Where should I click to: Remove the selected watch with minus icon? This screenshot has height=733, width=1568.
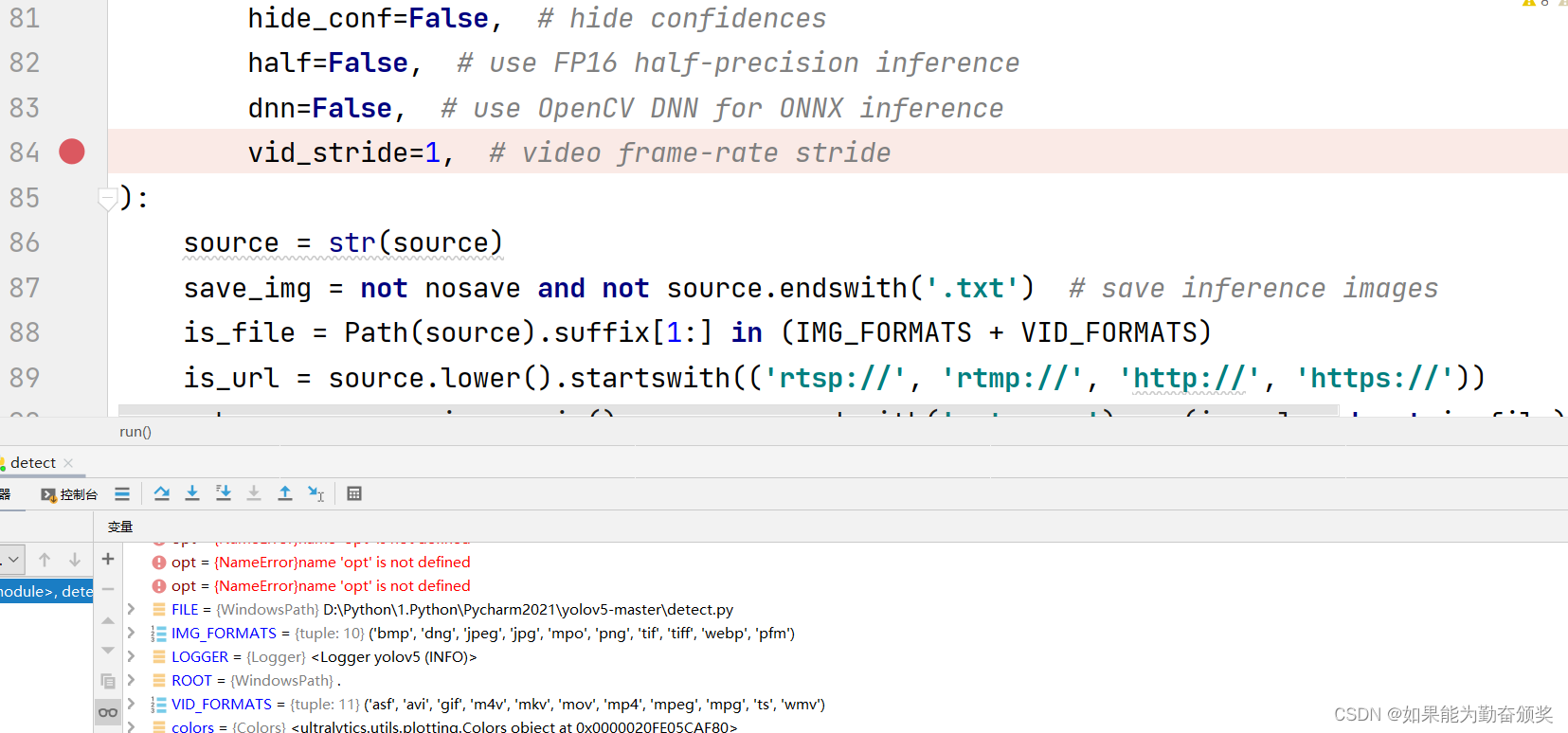pos(108,589)
